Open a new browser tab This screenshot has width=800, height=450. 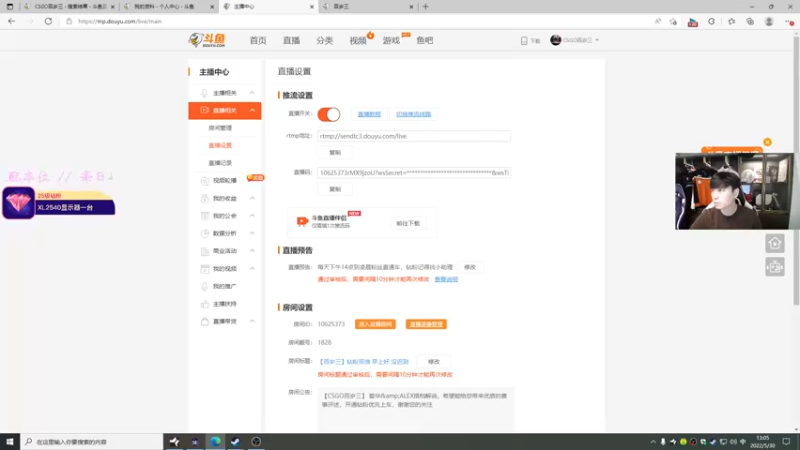coord(426,7)
